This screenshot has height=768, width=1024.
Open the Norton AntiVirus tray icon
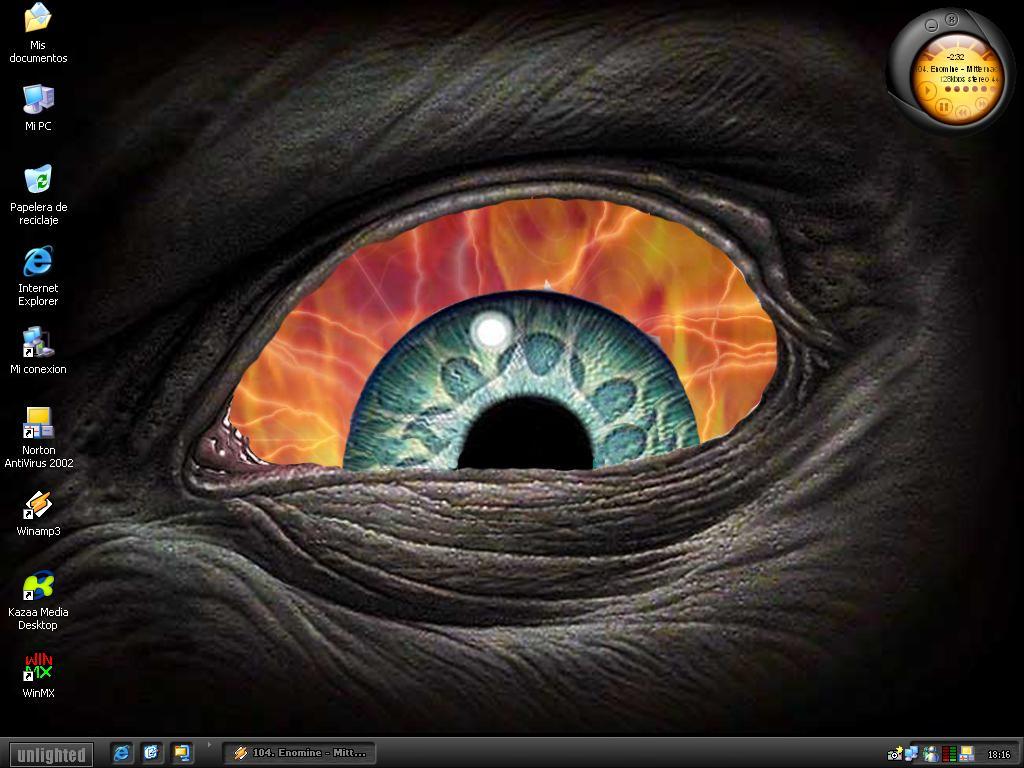click(967, 754)
